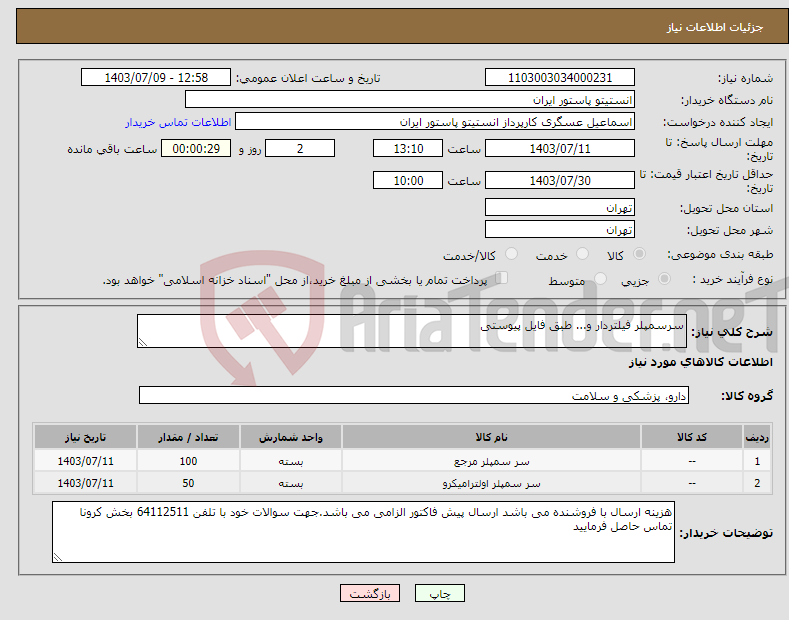Click the شرح کلی نیاز description textarea
The width and height of the screenshot is (789, 620).
coord(412,331)
